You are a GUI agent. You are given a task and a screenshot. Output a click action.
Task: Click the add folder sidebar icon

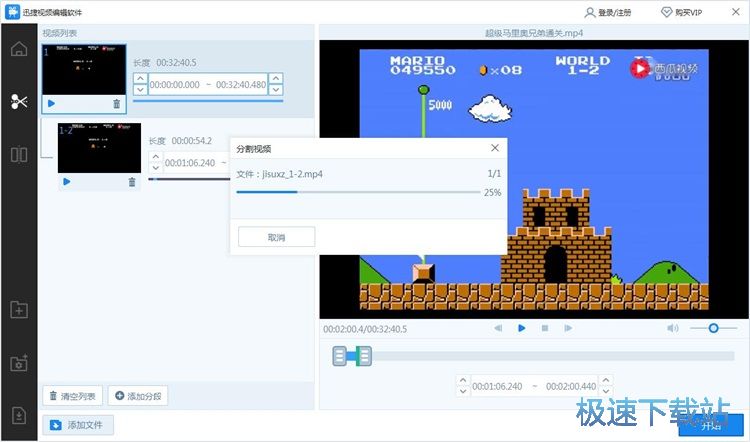(19, 310)
